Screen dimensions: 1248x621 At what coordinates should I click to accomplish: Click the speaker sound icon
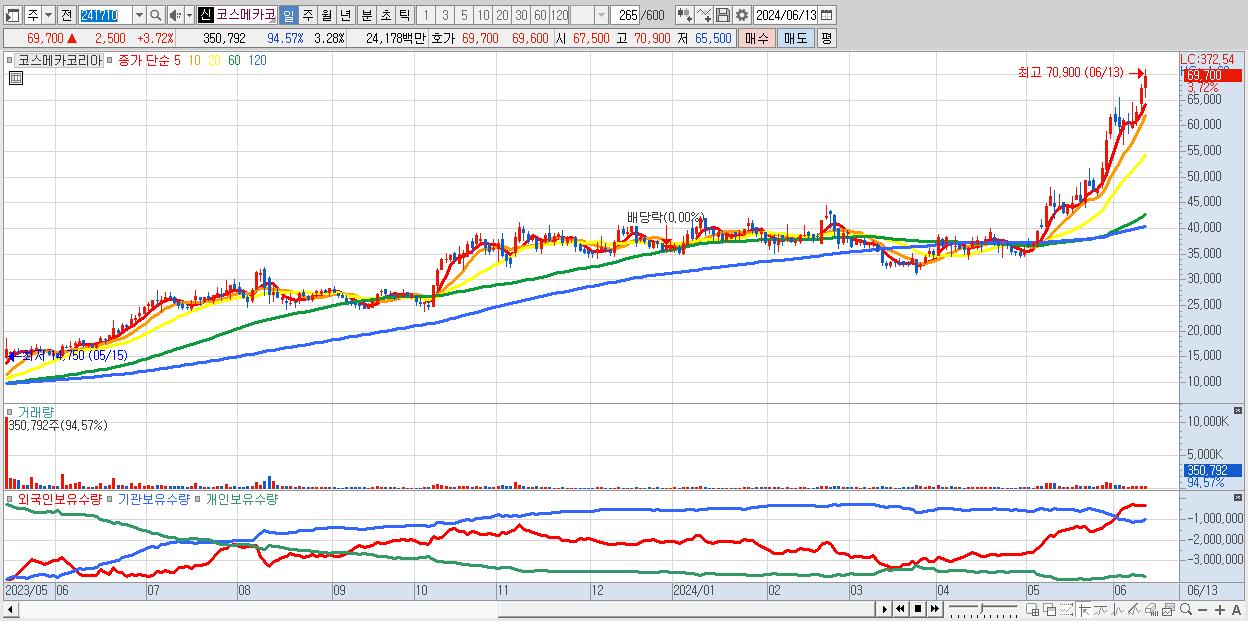coord(175,15)
